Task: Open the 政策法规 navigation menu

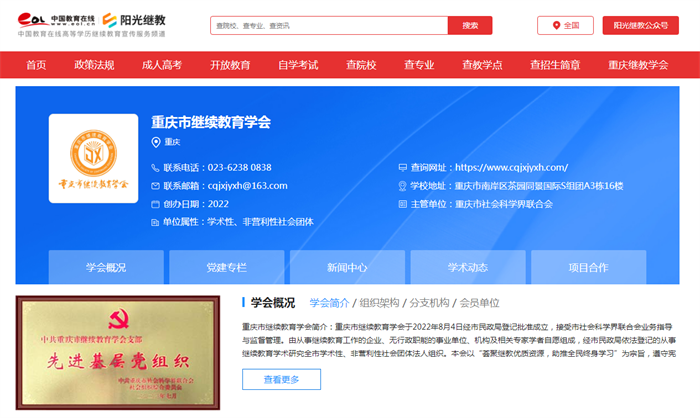Action: pyautogui.click(x=94, y=65)
